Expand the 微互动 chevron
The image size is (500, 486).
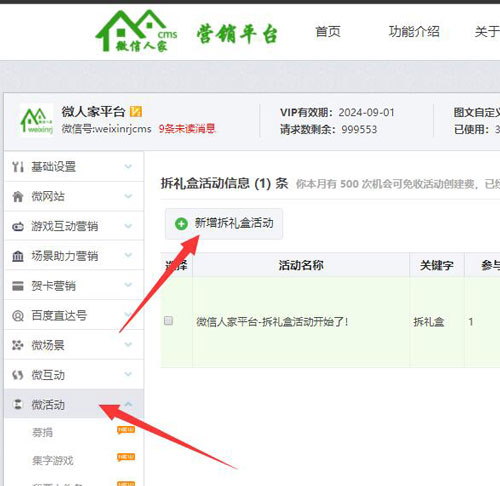[x=128, y=374]
